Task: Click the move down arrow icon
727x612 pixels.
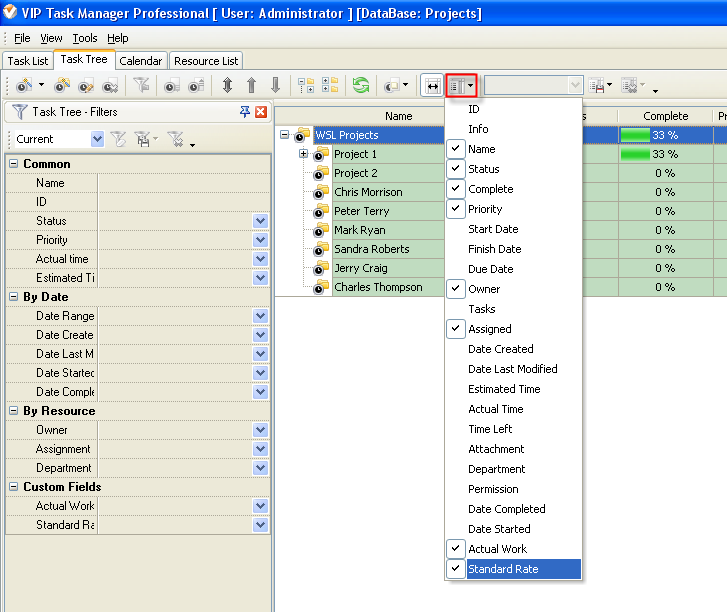Action: pos(273,87)
